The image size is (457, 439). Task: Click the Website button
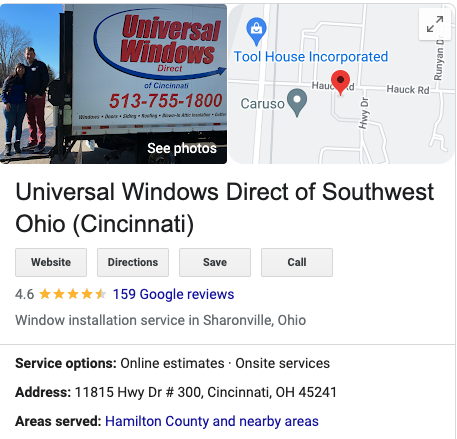coord(51,262)
